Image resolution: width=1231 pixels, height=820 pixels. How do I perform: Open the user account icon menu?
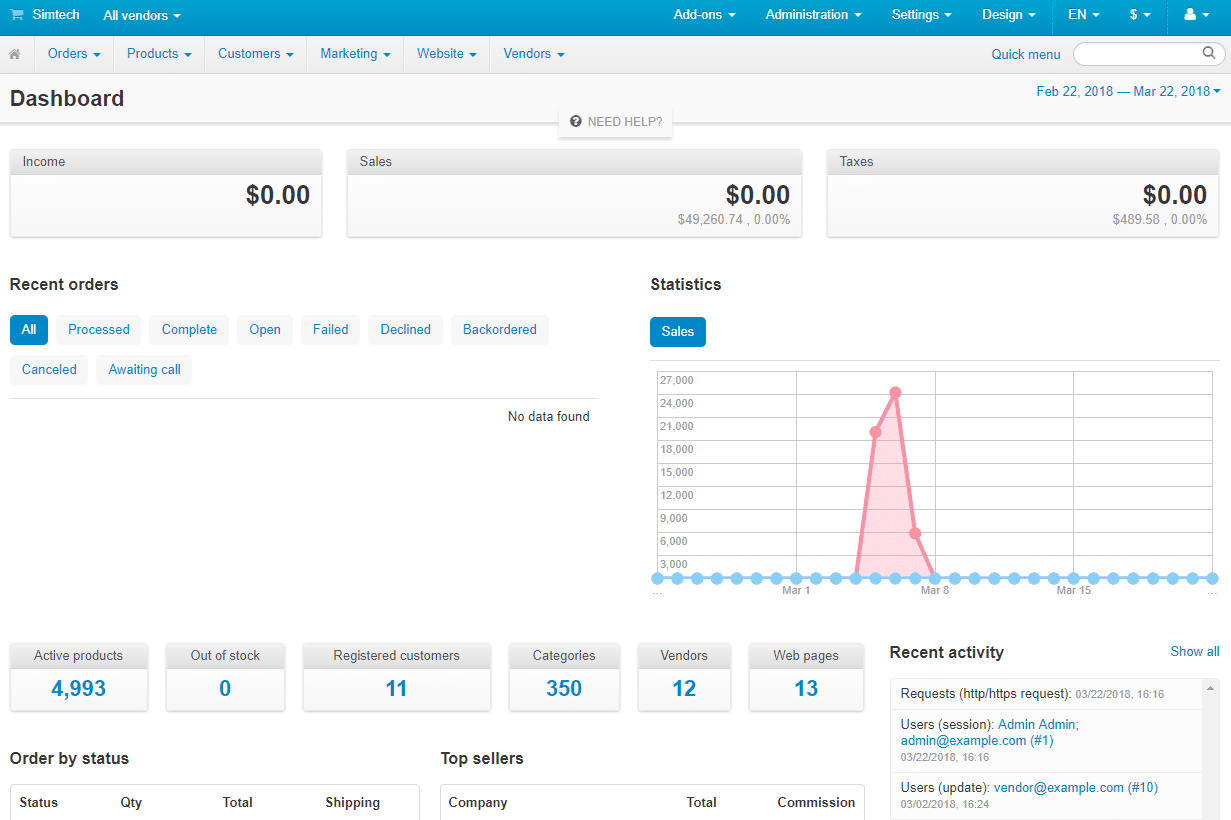pos(1197,15)
